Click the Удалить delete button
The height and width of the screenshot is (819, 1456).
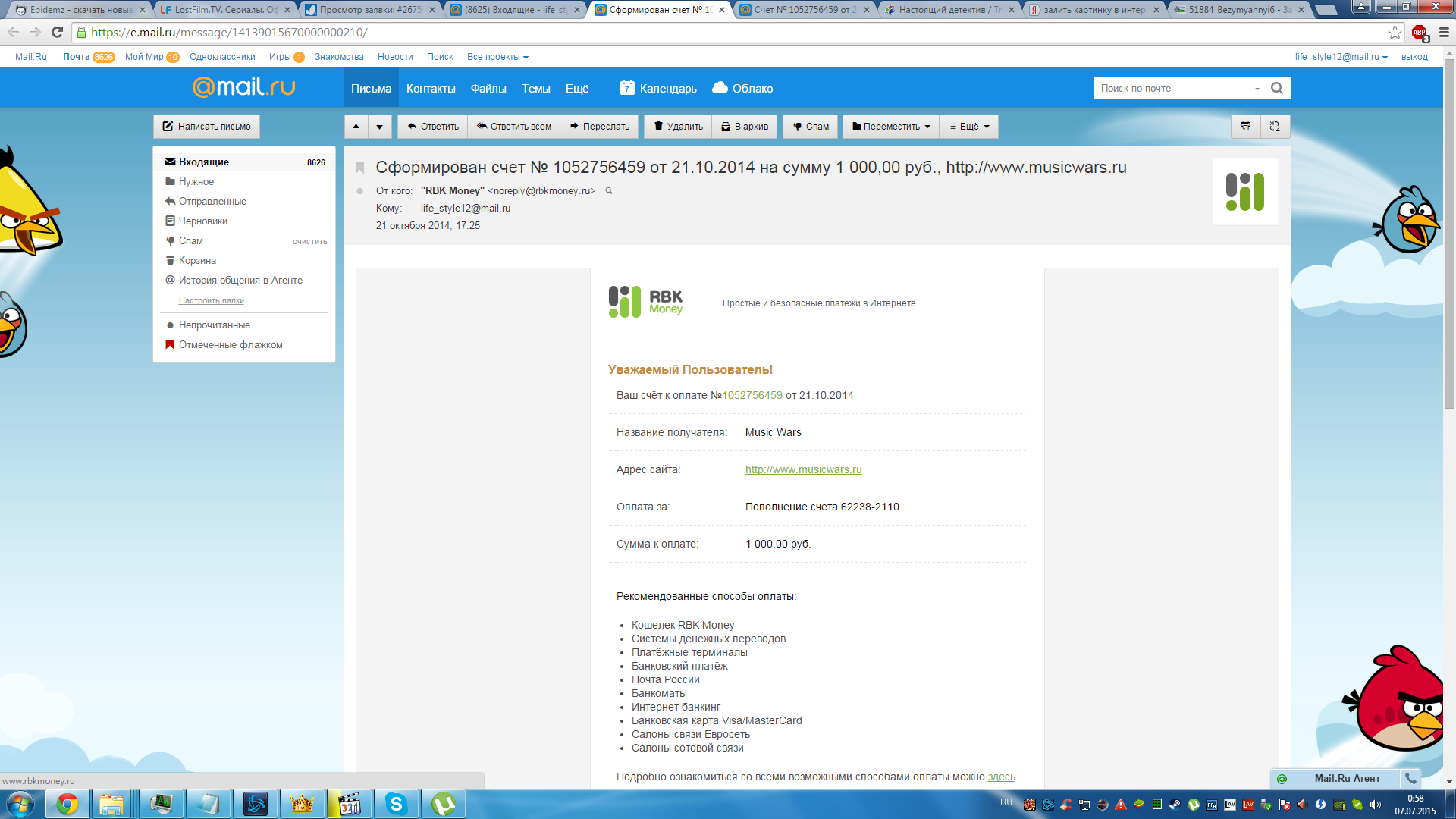678,127
